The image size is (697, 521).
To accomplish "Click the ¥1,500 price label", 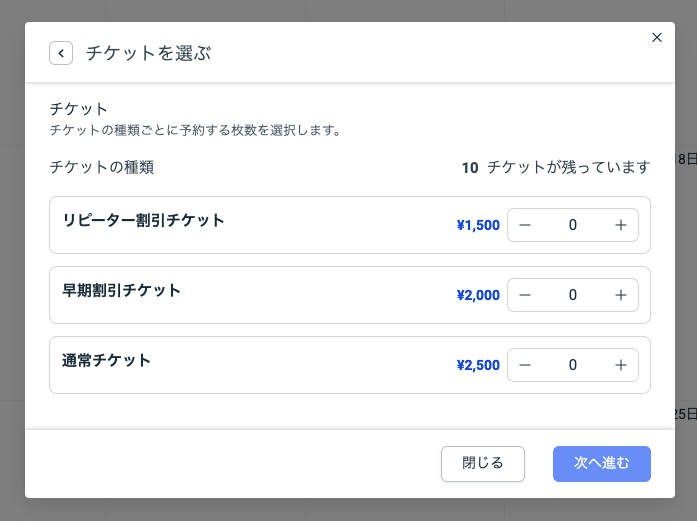I will (x=478, y=225).
